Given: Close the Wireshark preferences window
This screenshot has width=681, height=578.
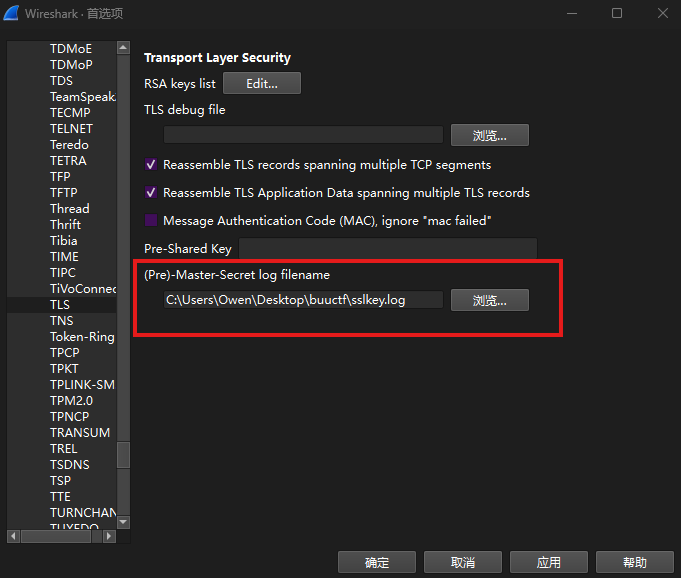Looking at the screenshot, I should (663, 13).
